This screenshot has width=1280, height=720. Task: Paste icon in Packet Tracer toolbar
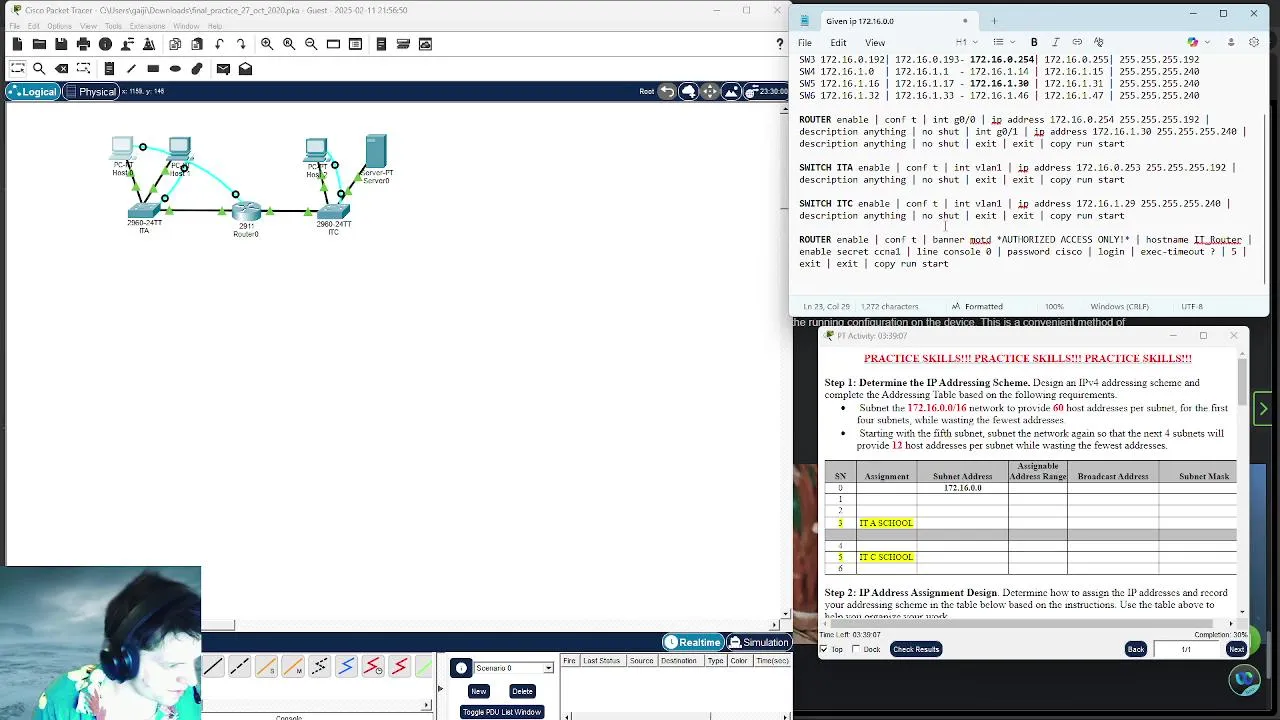pos(197,44)
